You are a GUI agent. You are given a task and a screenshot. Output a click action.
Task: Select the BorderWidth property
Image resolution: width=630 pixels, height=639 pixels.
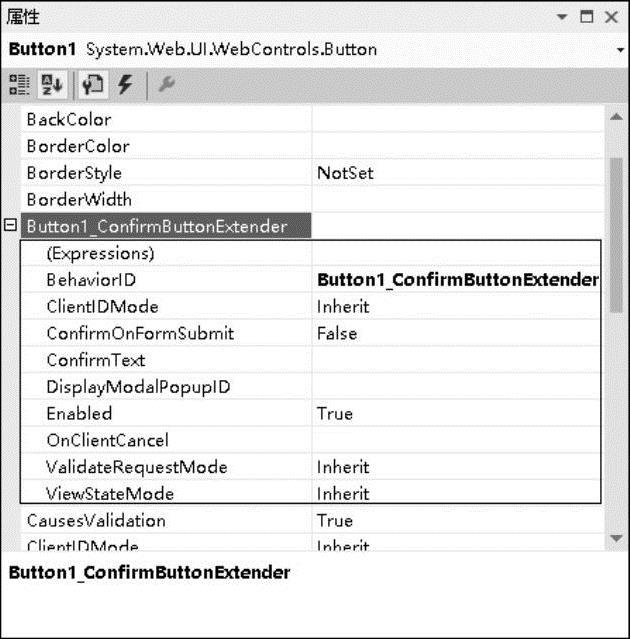tap(165, 200)
